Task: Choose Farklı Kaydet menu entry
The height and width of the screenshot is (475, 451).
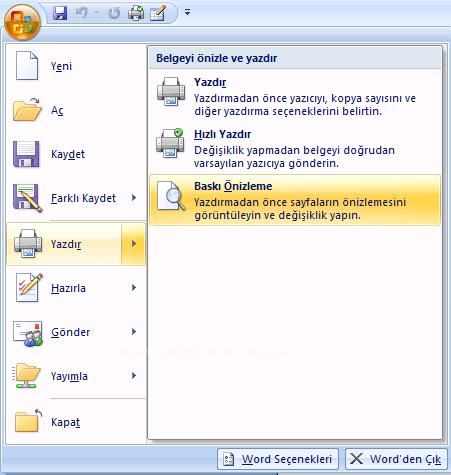Action: [x=83, y=198]
